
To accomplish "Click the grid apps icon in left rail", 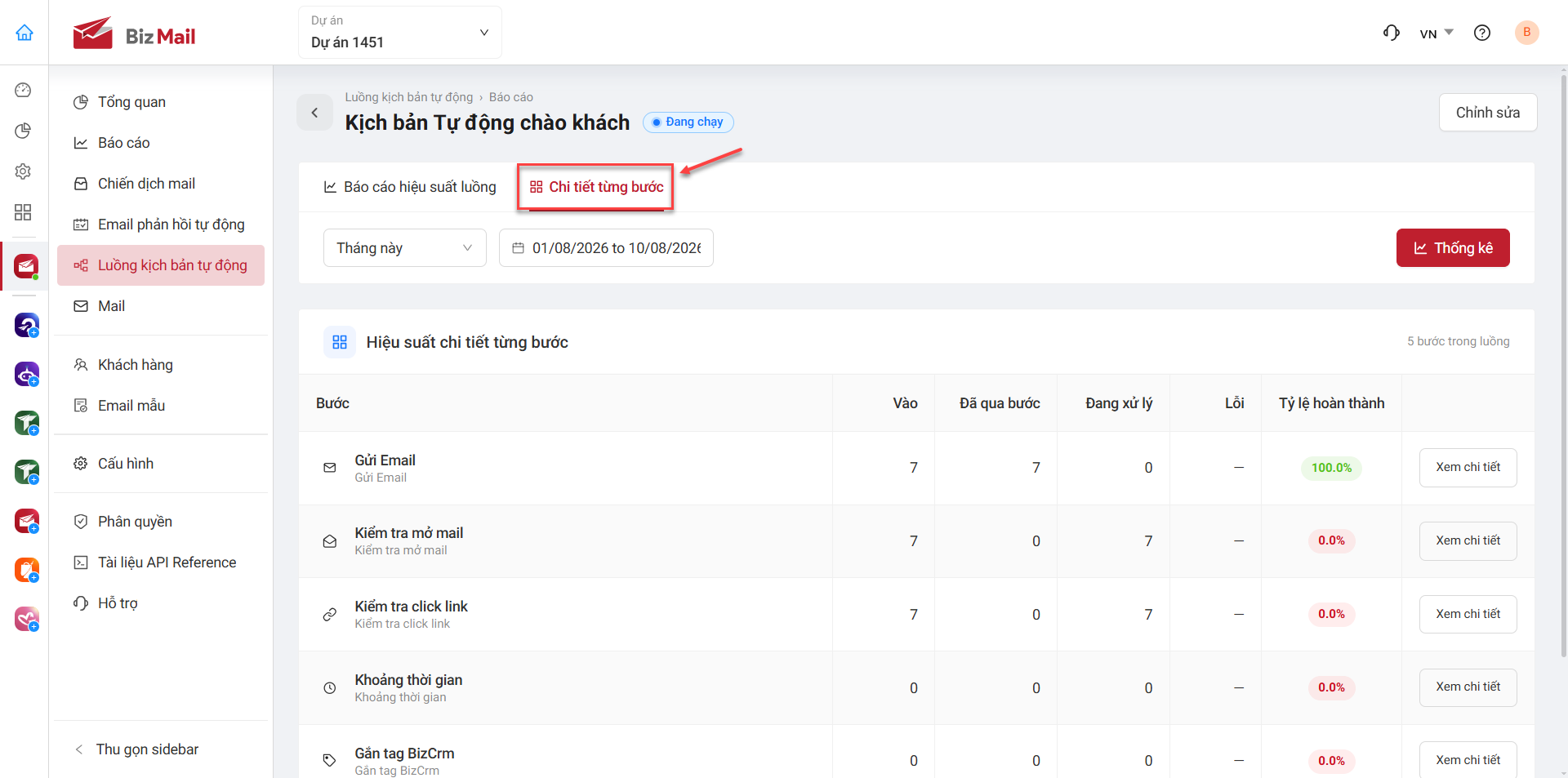I will click(x=23, y=212).
